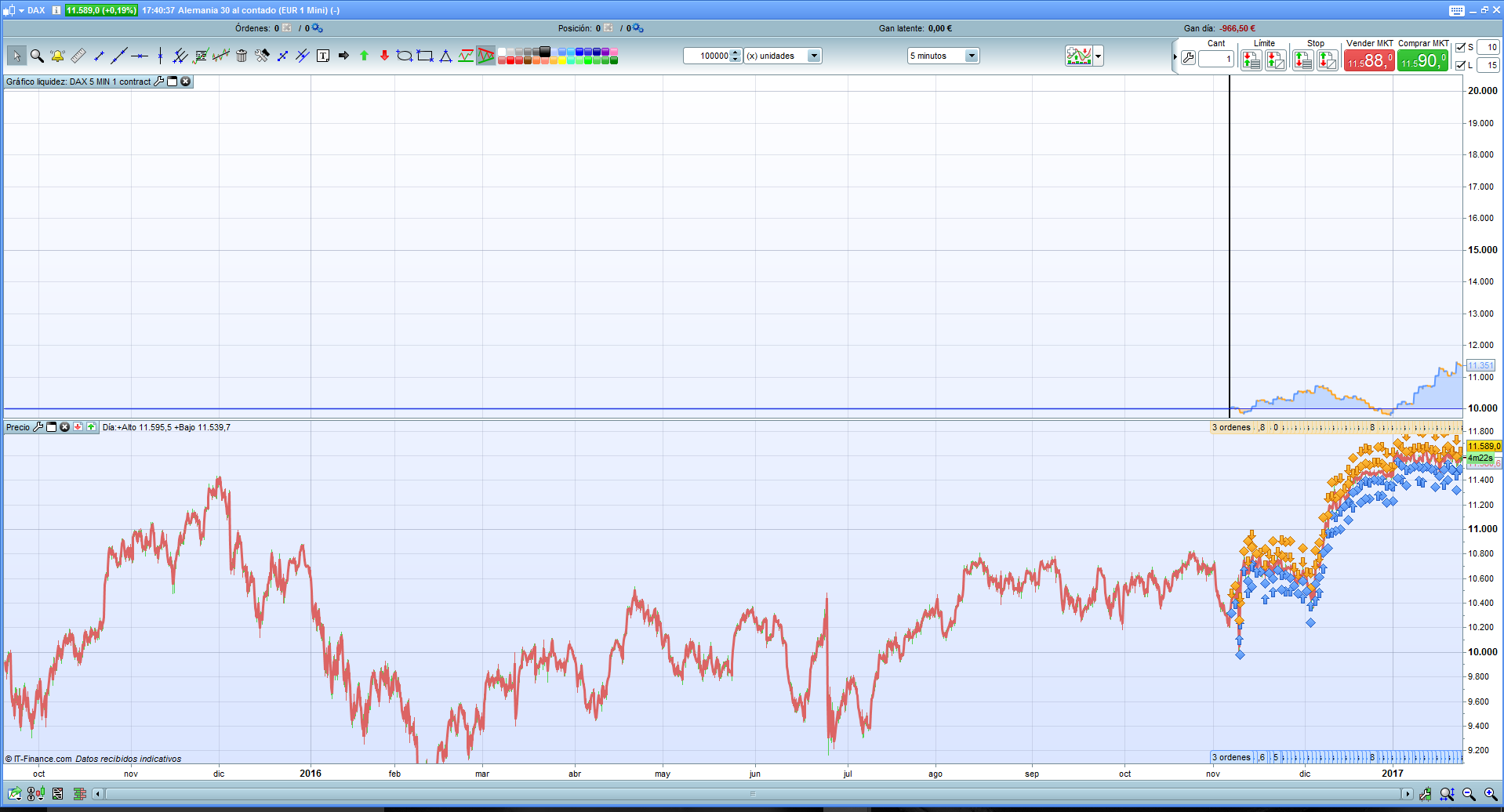Click the S value field showing 10
This screenshot has width=1504, height=812.
(1488, 47)
